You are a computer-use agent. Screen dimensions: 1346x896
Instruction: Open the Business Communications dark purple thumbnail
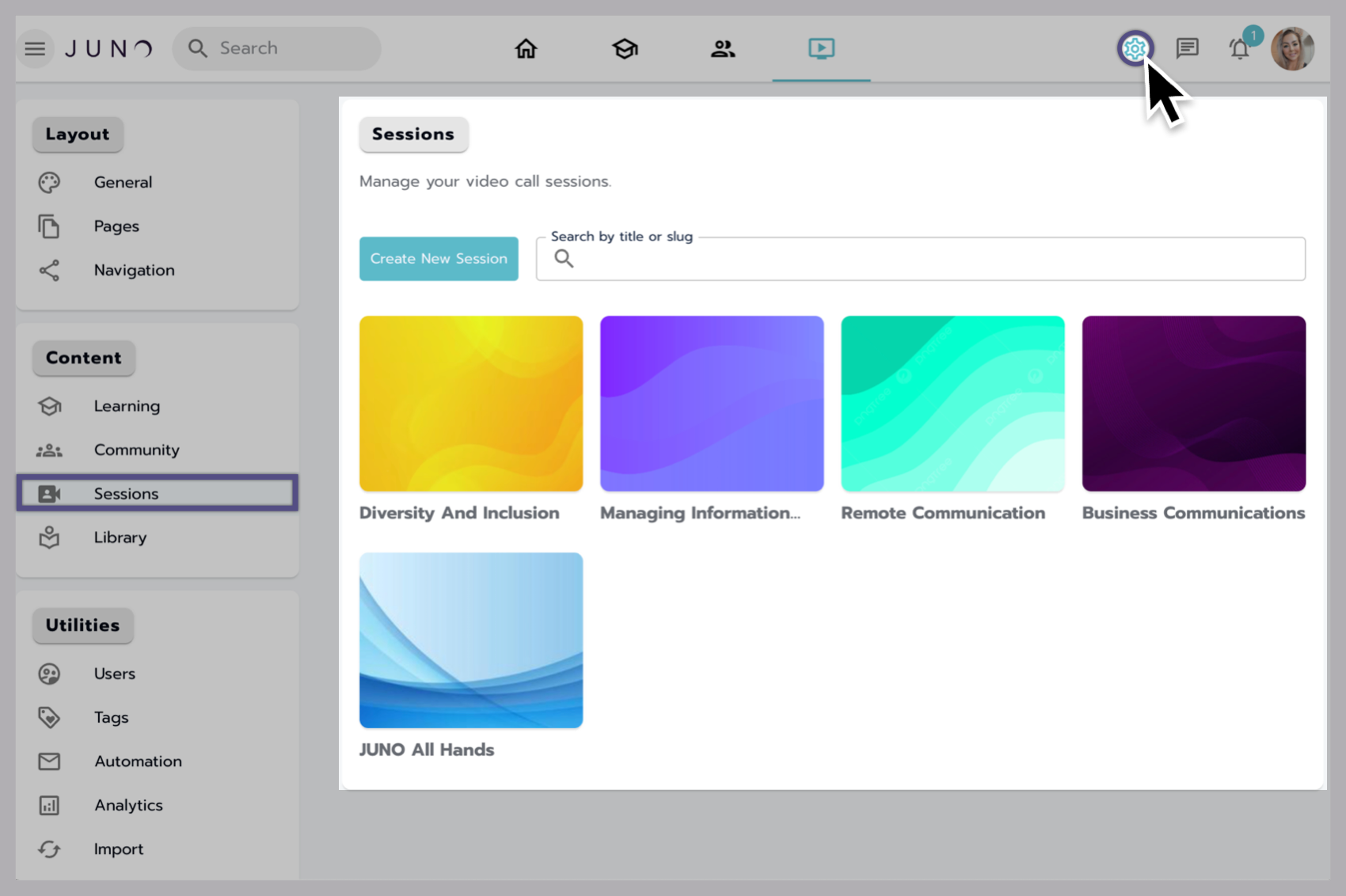[1194, 404]
